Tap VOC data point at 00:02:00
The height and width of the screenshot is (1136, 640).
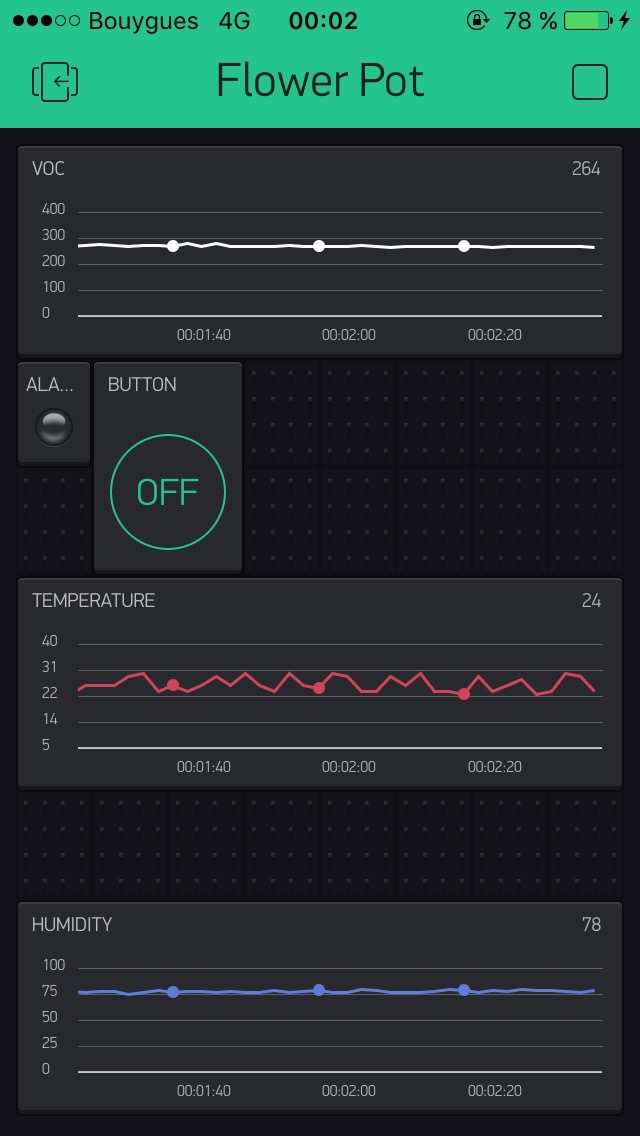pyautogui.click(x=319, y=246)
